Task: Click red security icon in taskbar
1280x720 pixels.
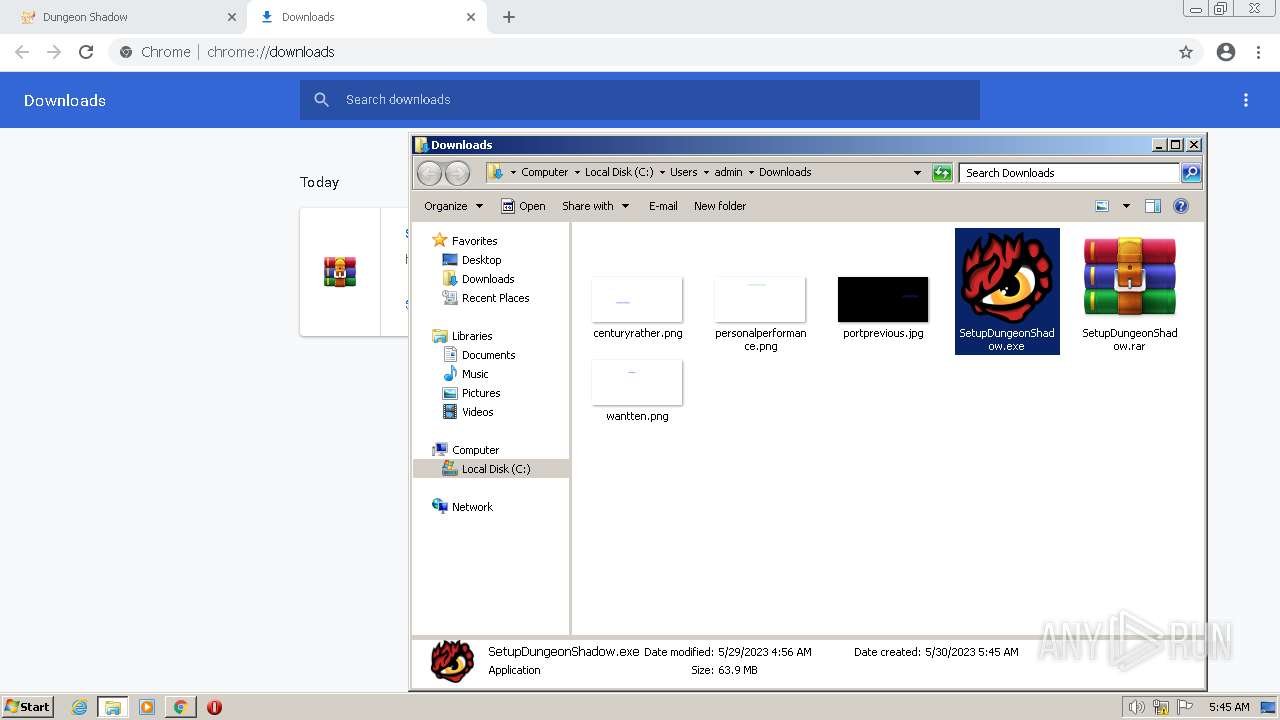Action: tap(214, 707)
